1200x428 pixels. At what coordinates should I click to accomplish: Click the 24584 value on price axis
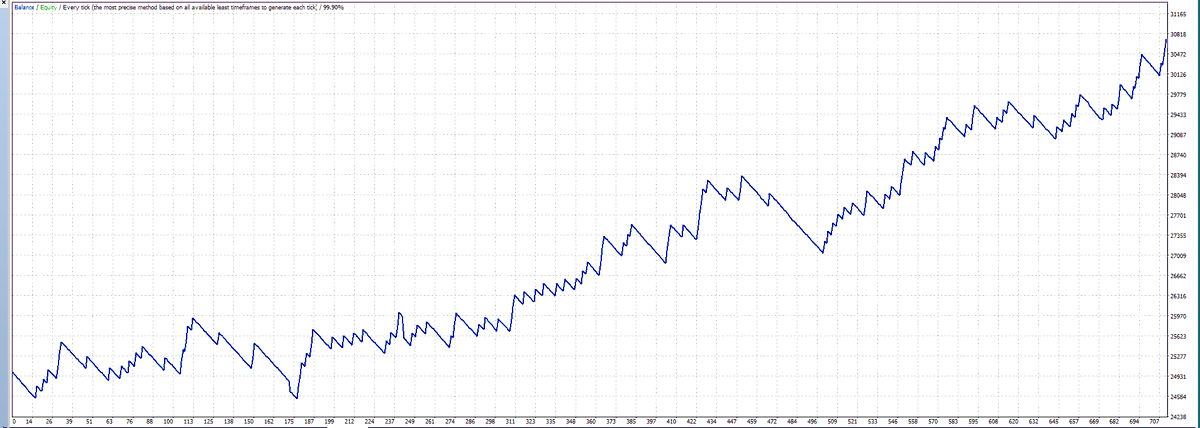pos(1176,397)
